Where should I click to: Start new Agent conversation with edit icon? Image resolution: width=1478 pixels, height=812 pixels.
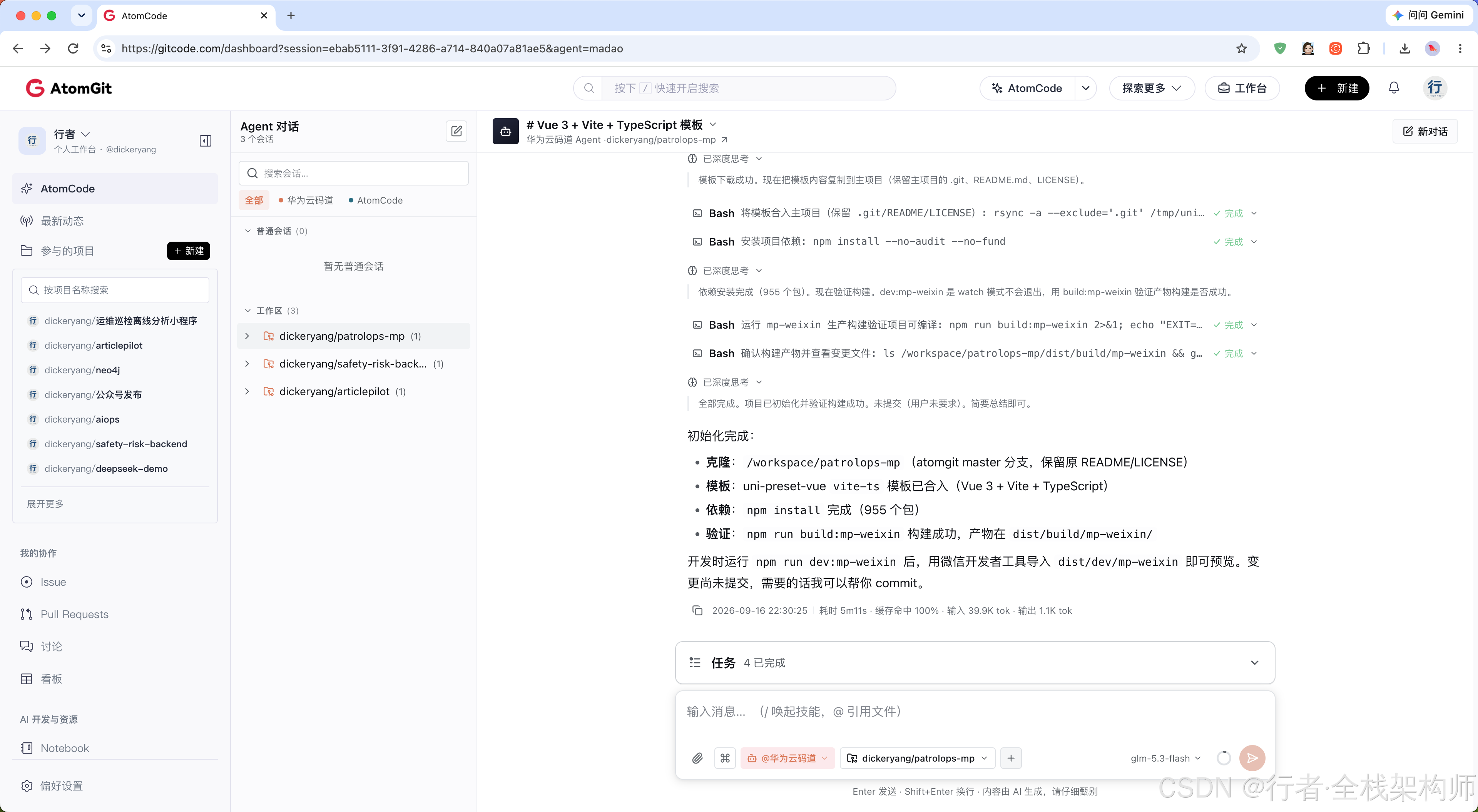pyautogui.click(x=456, y=131)
